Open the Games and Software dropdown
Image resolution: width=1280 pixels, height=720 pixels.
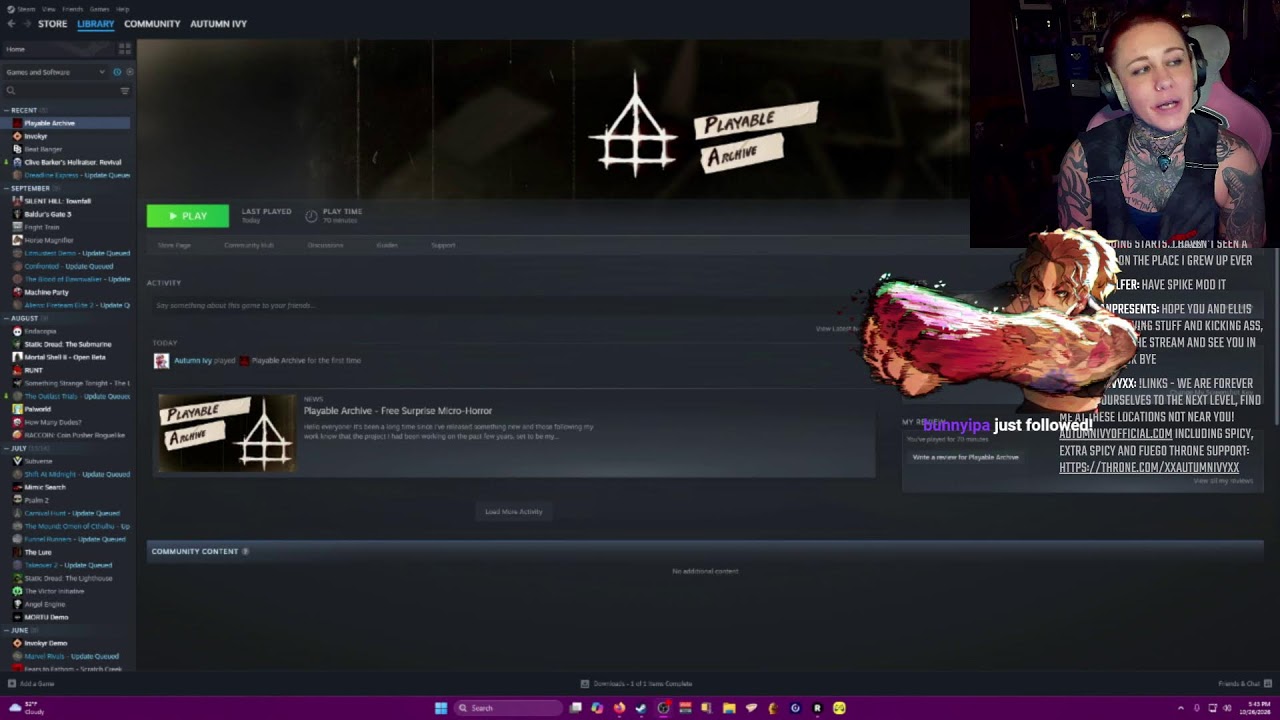(55, 72)
